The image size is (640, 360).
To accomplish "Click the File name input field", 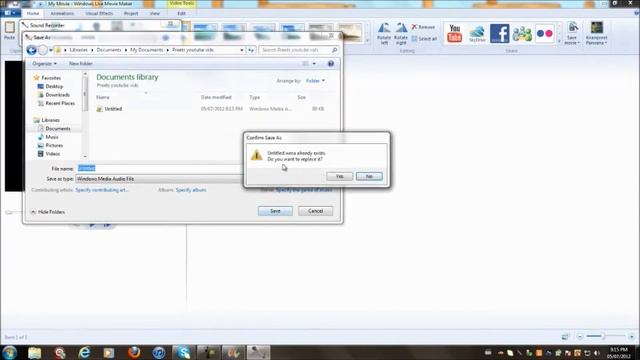I will point(159,168).
